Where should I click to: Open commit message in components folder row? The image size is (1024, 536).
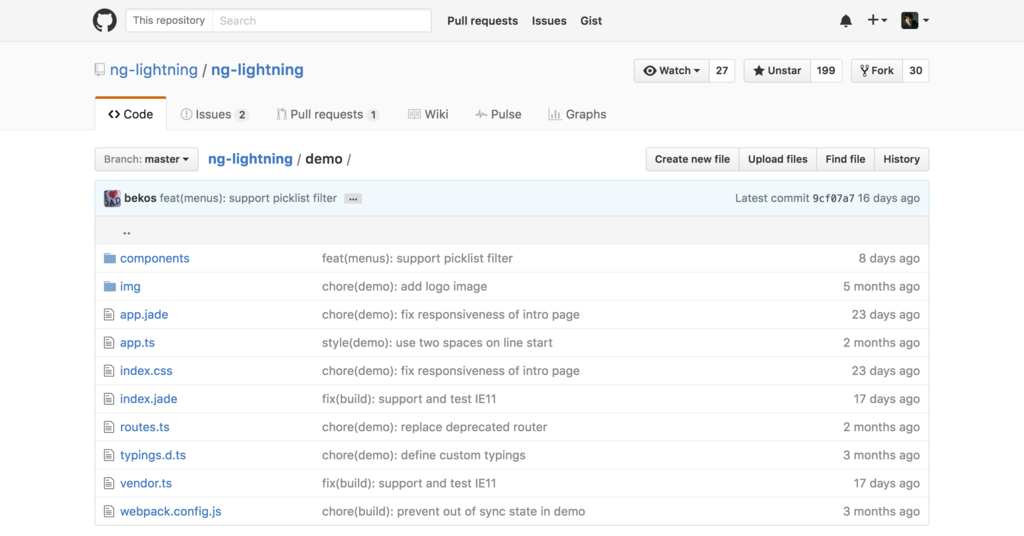[x=417, y=259]
